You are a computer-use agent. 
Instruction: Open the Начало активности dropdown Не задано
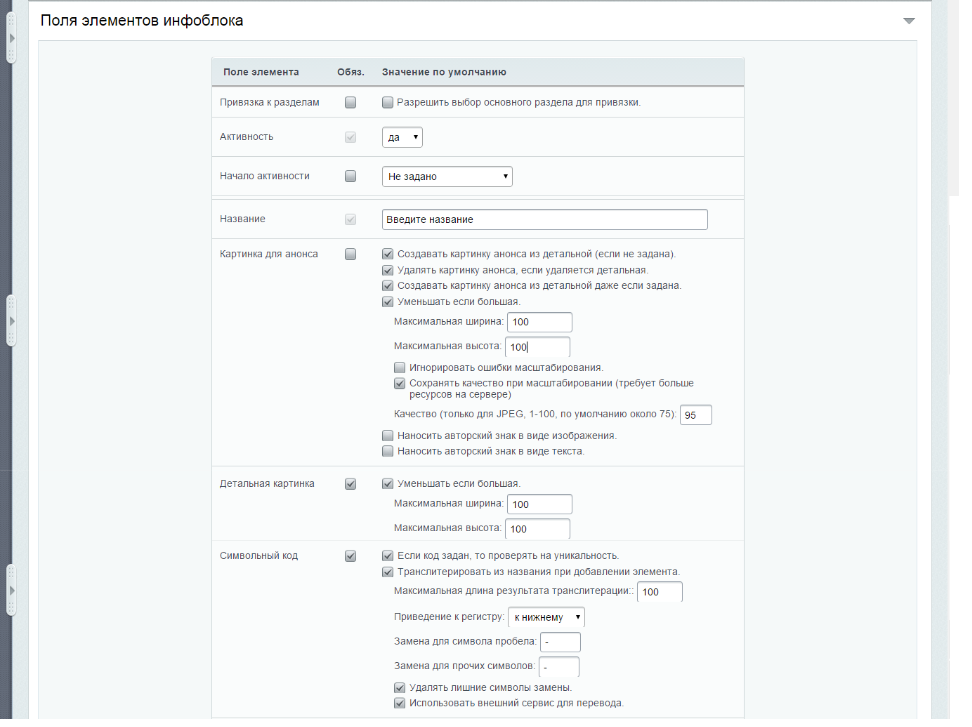click(447, 176)
